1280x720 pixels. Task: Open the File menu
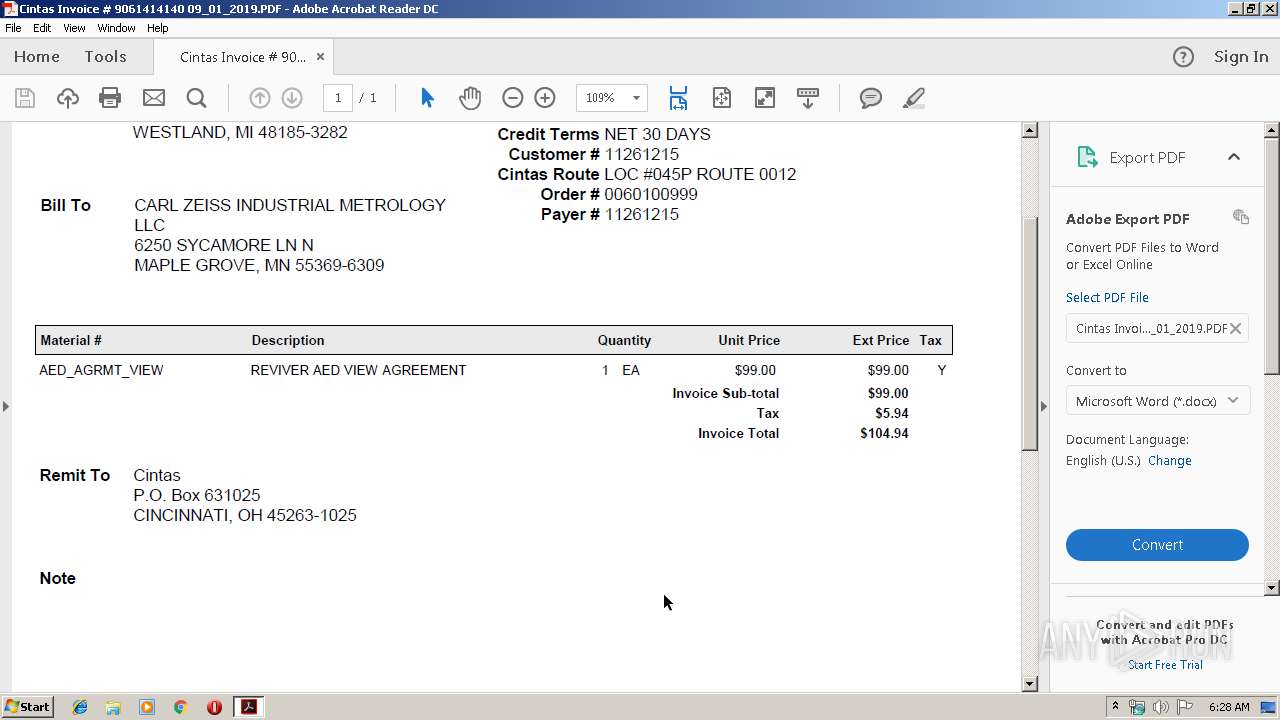13,28
